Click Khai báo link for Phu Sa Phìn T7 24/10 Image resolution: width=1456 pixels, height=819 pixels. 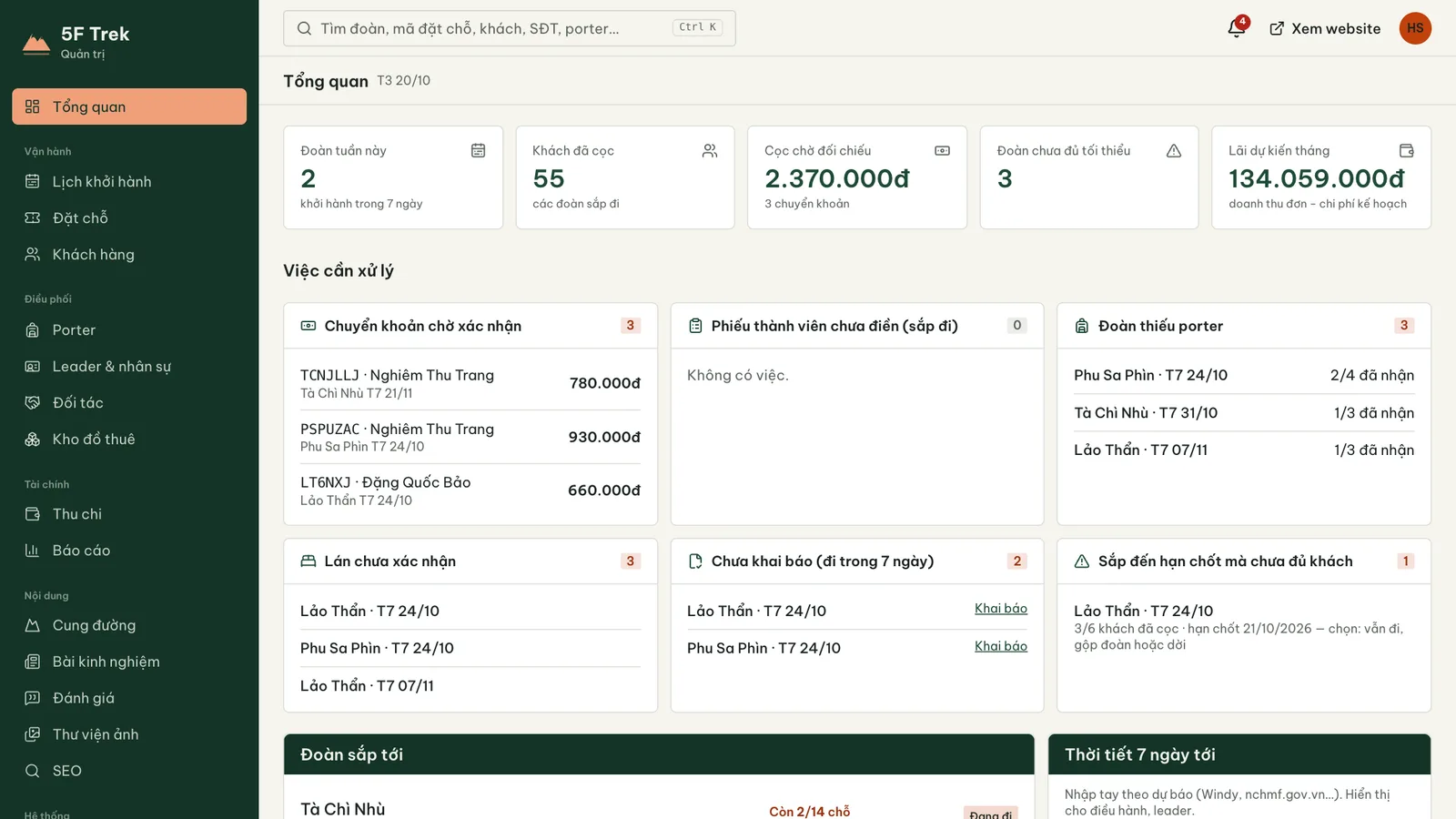click(1001, 646)
